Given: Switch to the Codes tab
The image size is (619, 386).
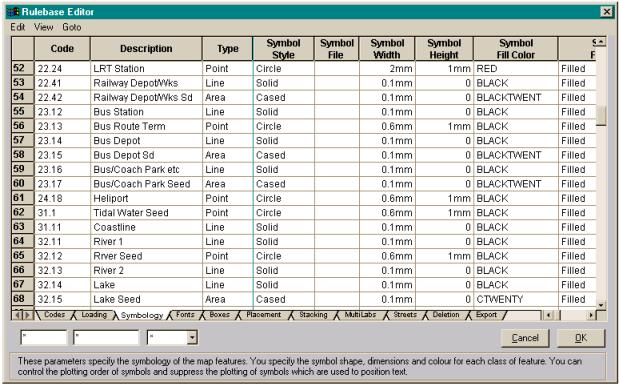Looking at the screenshot, I should coord(54,315).
